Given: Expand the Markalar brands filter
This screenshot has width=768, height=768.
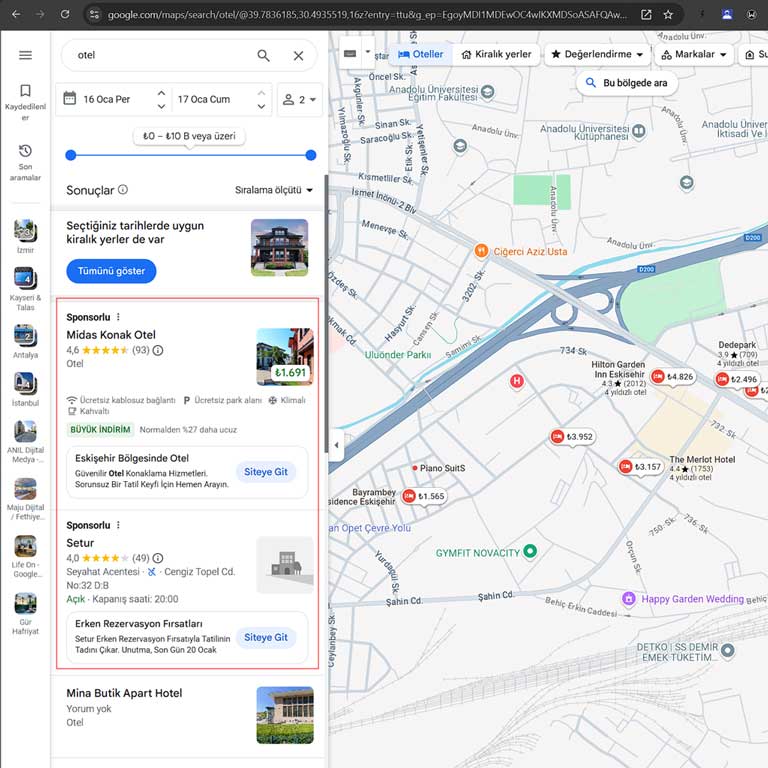Looking at the screenshot, I should (694, 54).
